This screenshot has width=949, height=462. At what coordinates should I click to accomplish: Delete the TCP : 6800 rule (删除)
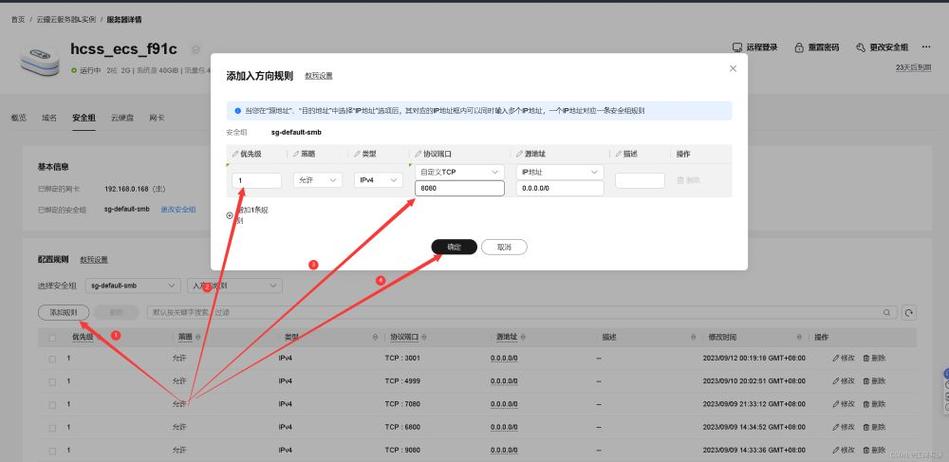tap(874, 427)
